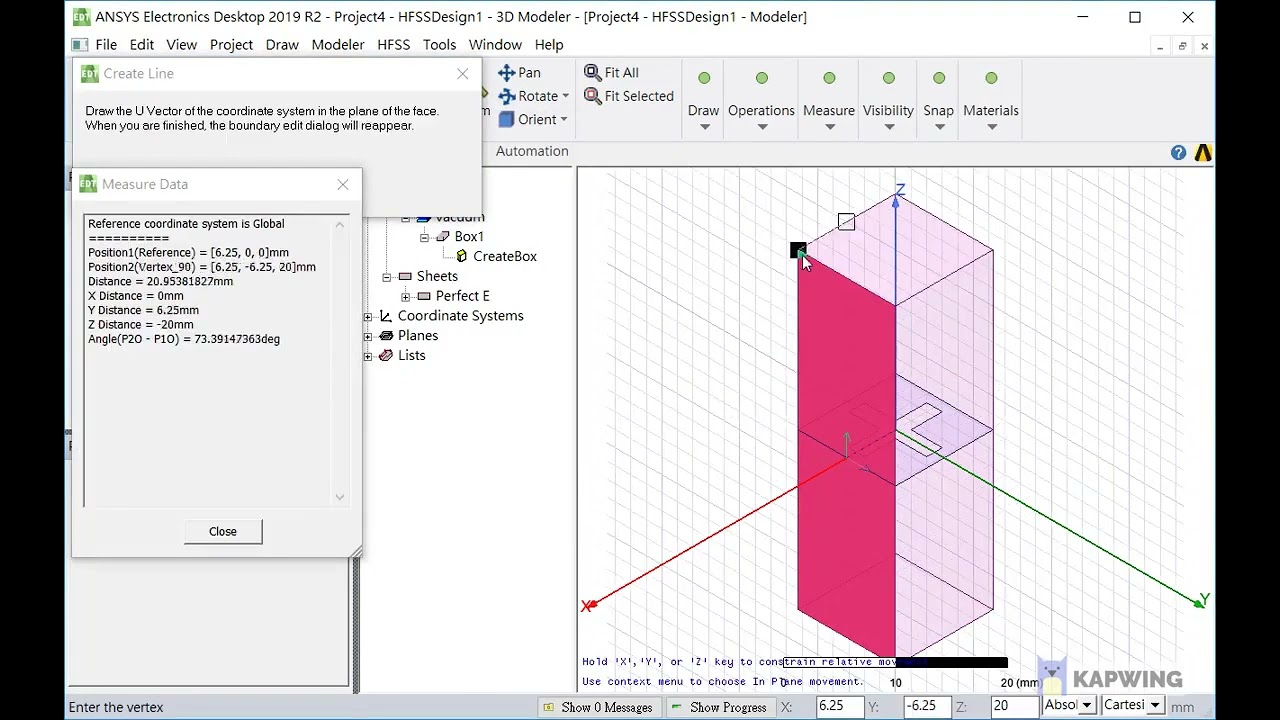
Task: Click Measure Data scrollbar up arrow
Action: 340,225
